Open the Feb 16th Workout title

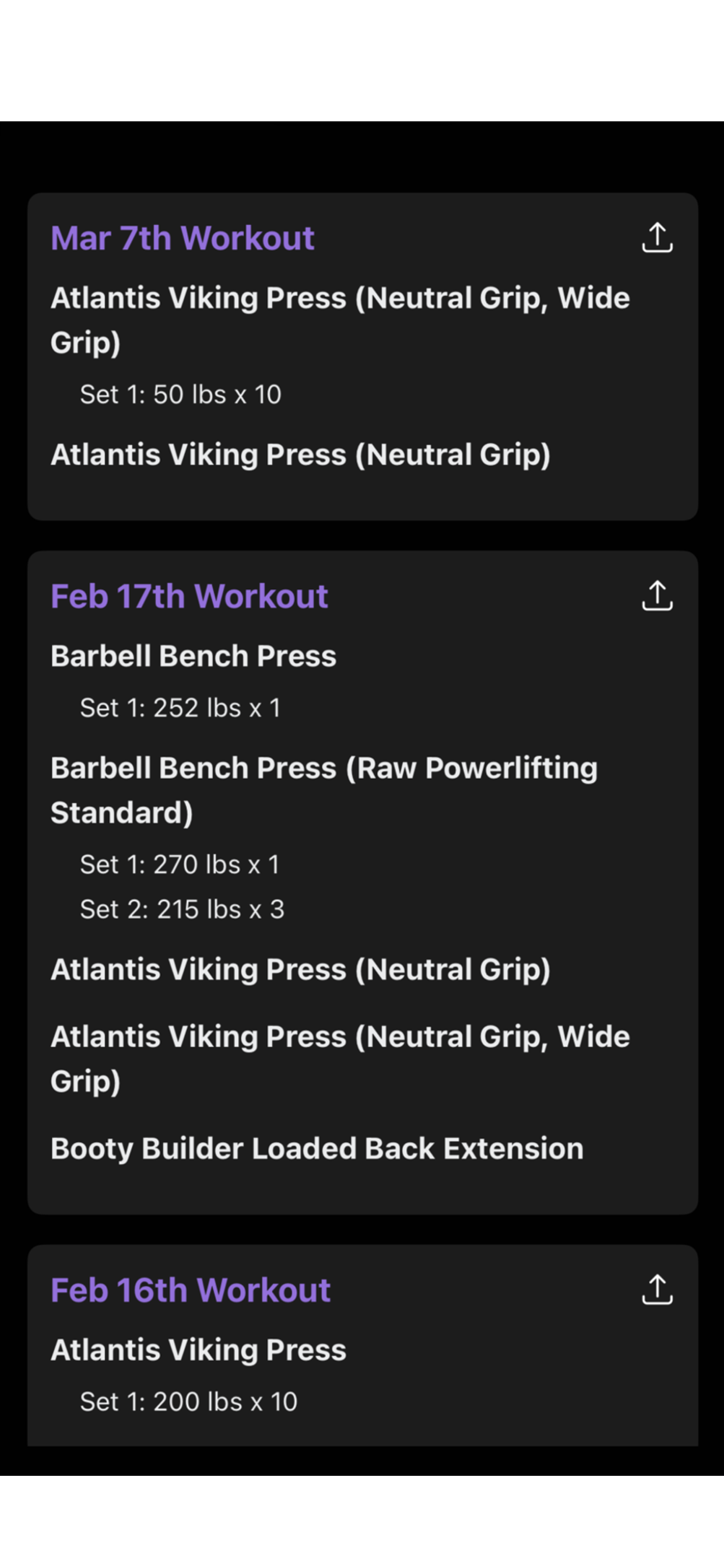coord(191,1289)
